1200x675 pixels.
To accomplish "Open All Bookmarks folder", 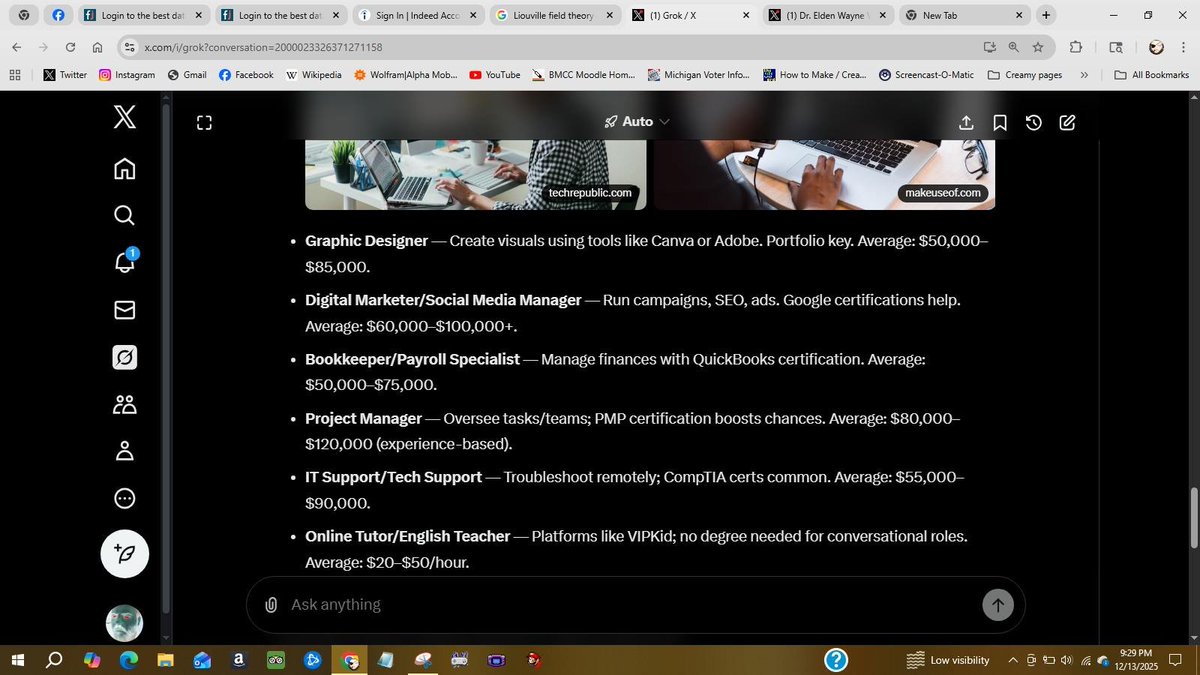I will 1151,75.
